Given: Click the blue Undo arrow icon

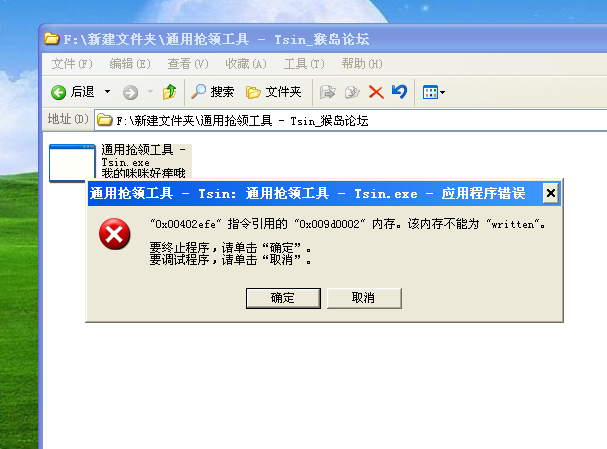Looking at the screenshot, I should click(400, 92).
